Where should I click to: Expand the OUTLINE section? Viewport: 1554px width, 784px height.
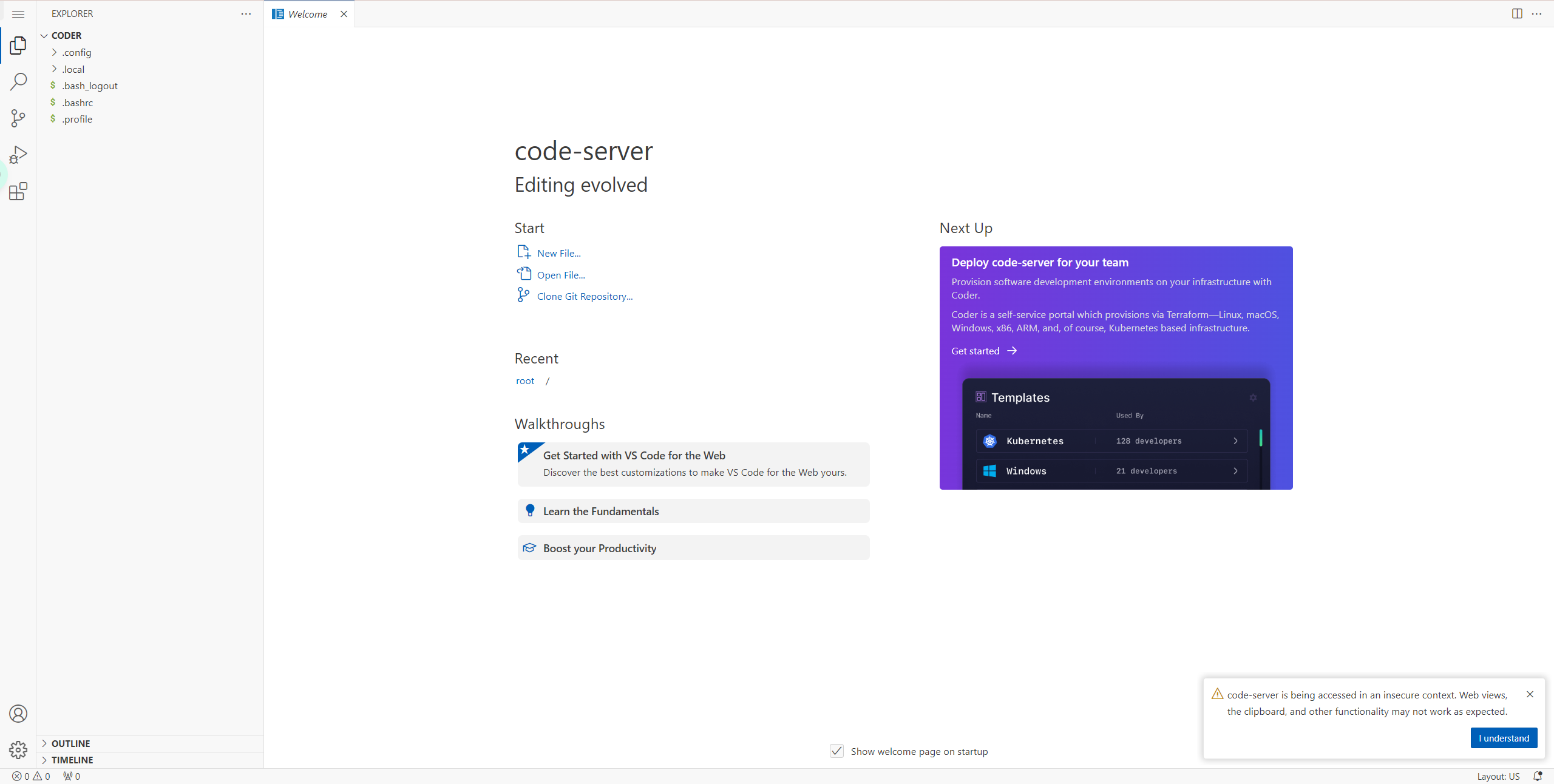70,743
